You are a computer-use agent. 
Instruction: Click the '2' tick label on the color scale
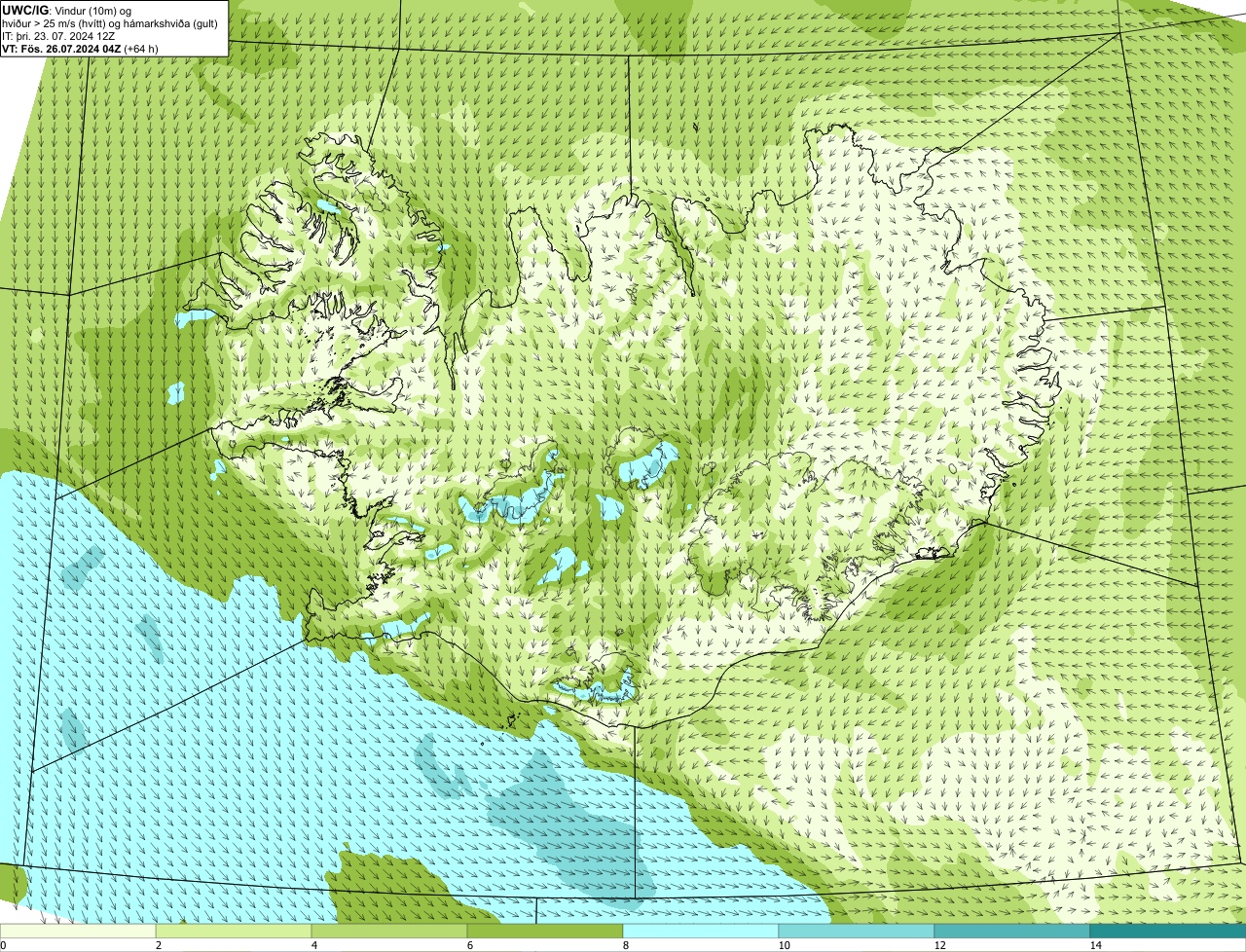point(158,945)
